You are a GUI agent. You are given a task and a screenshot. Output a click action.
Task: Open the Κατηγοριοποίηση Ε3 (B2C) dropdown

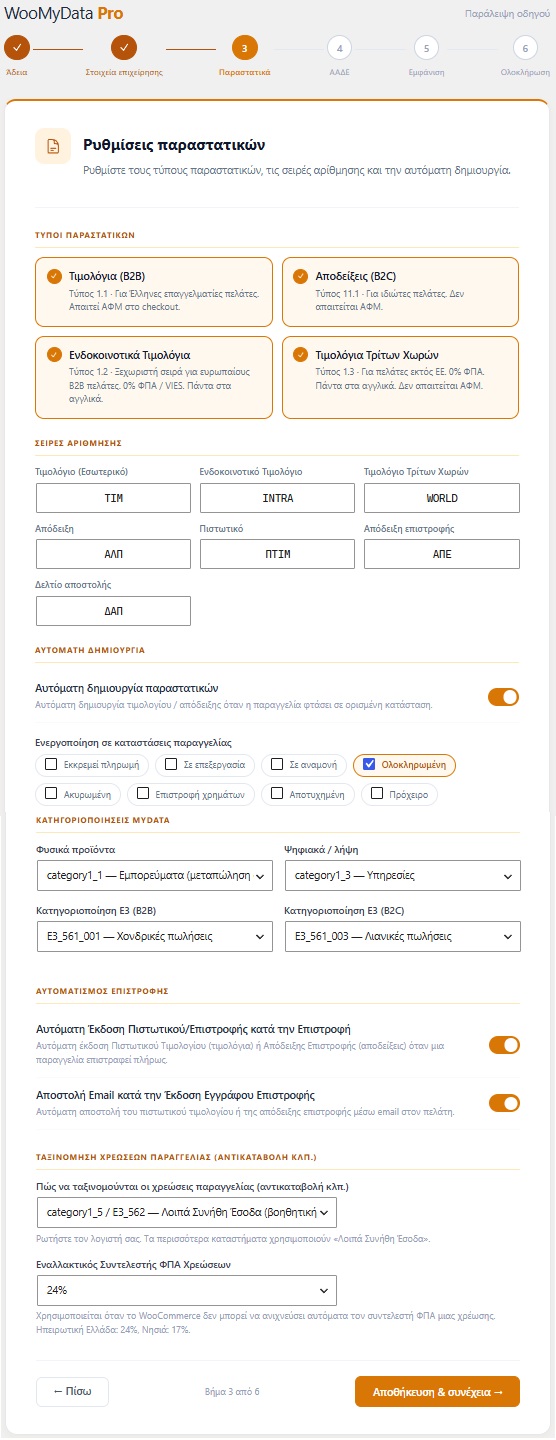point(402,937)
